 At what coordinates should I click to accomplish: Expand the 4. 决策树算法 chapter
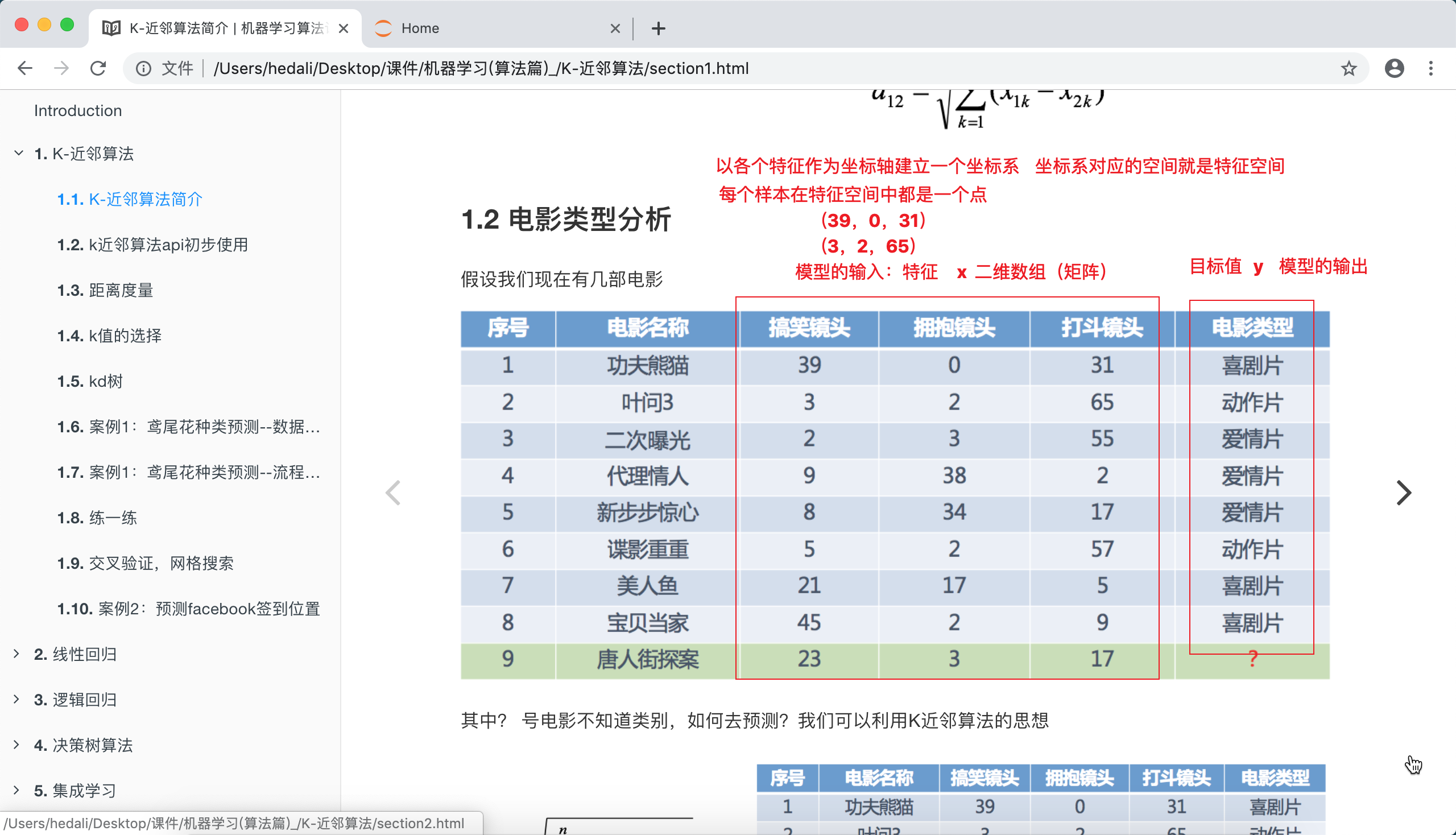[x=16, y=745]
